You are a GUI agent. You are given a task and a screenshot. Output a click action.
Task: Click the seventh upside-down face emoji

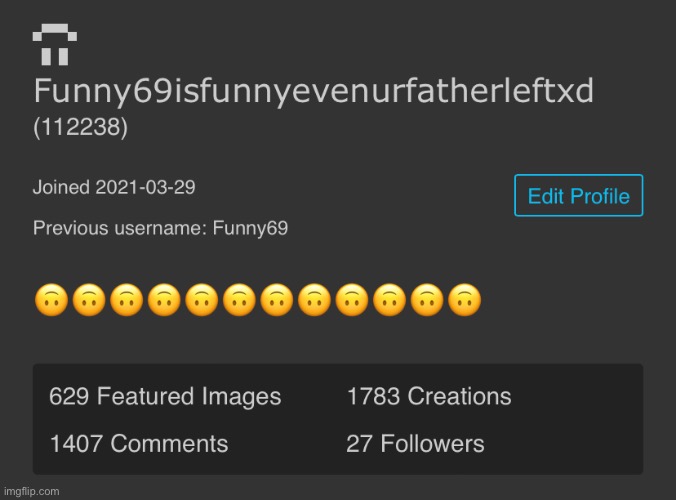pyautogui.click(x=277, y=300)
